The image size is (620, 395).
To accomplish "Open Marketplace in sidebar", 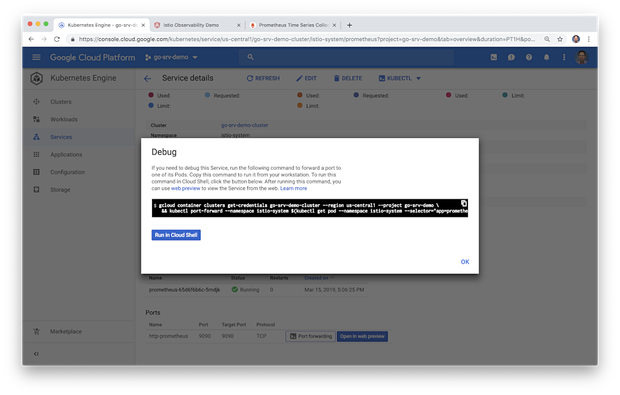I will pyautogui.click(x=66, y=331).
